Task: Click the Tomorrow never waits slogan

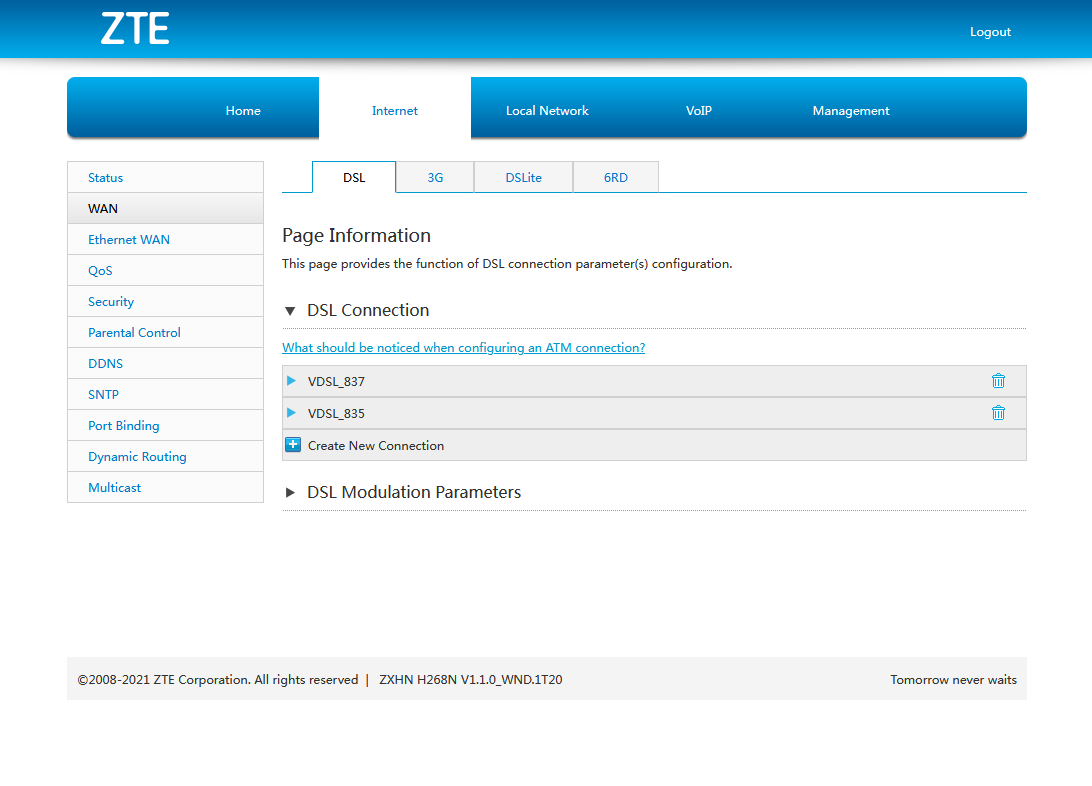Action: coord(953,679)
